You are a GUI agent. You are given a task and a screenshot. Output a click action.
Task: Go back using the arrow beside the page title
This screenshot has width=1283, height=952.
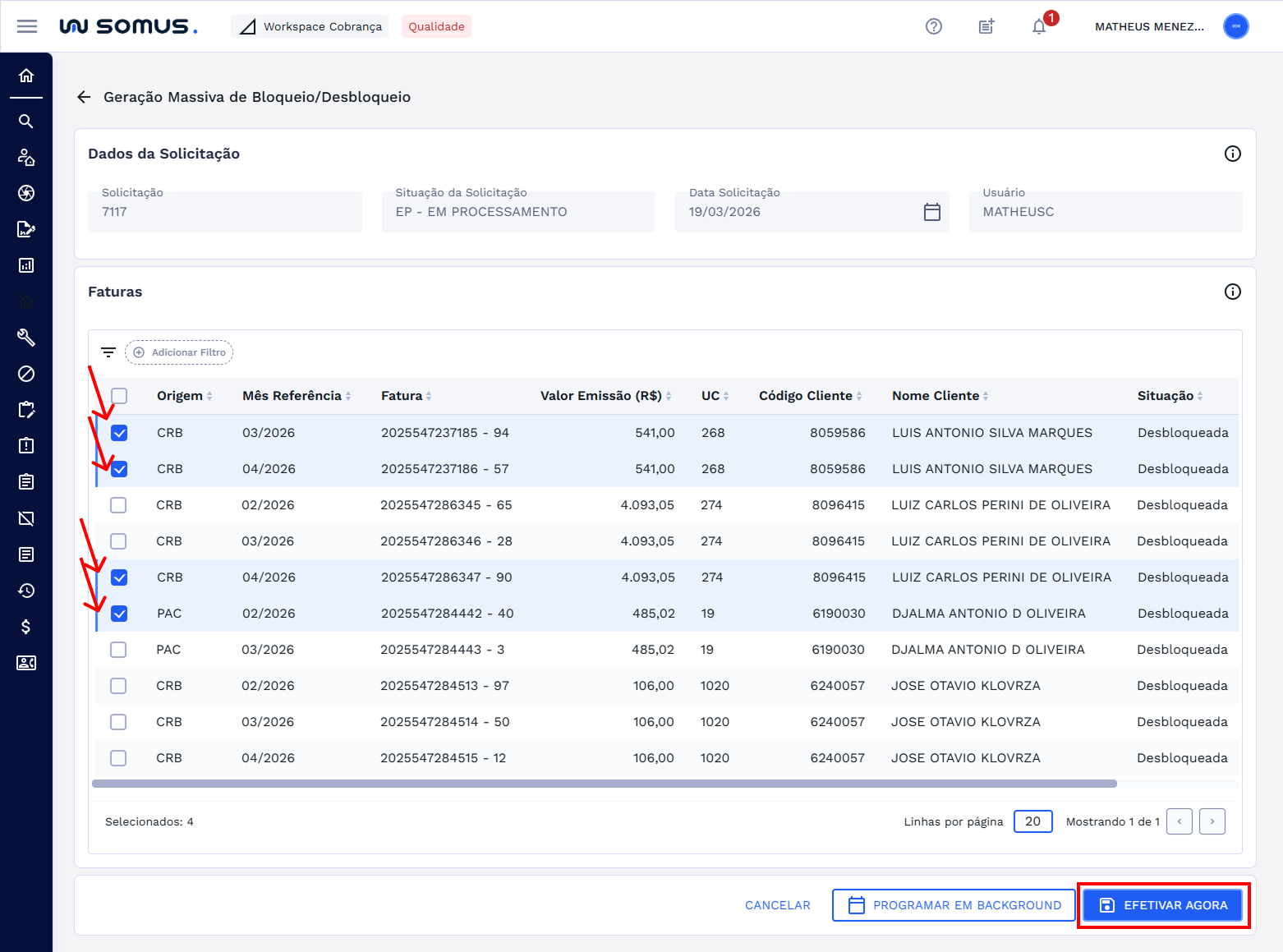click(84, 97)
